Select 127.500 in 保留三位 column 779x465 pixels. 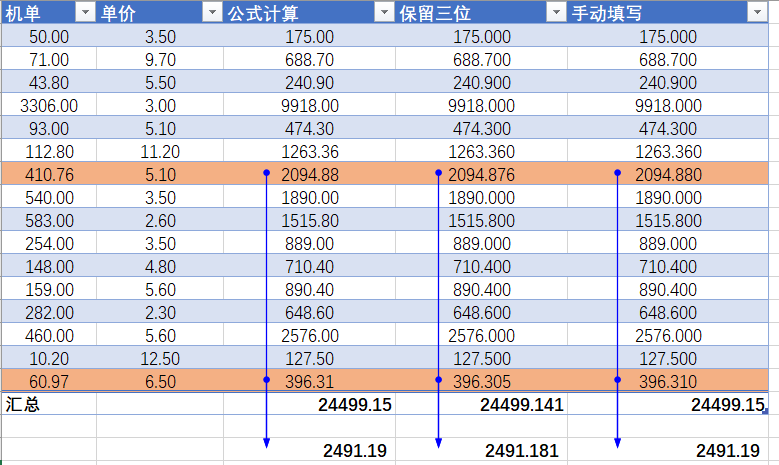click(481, 359)
